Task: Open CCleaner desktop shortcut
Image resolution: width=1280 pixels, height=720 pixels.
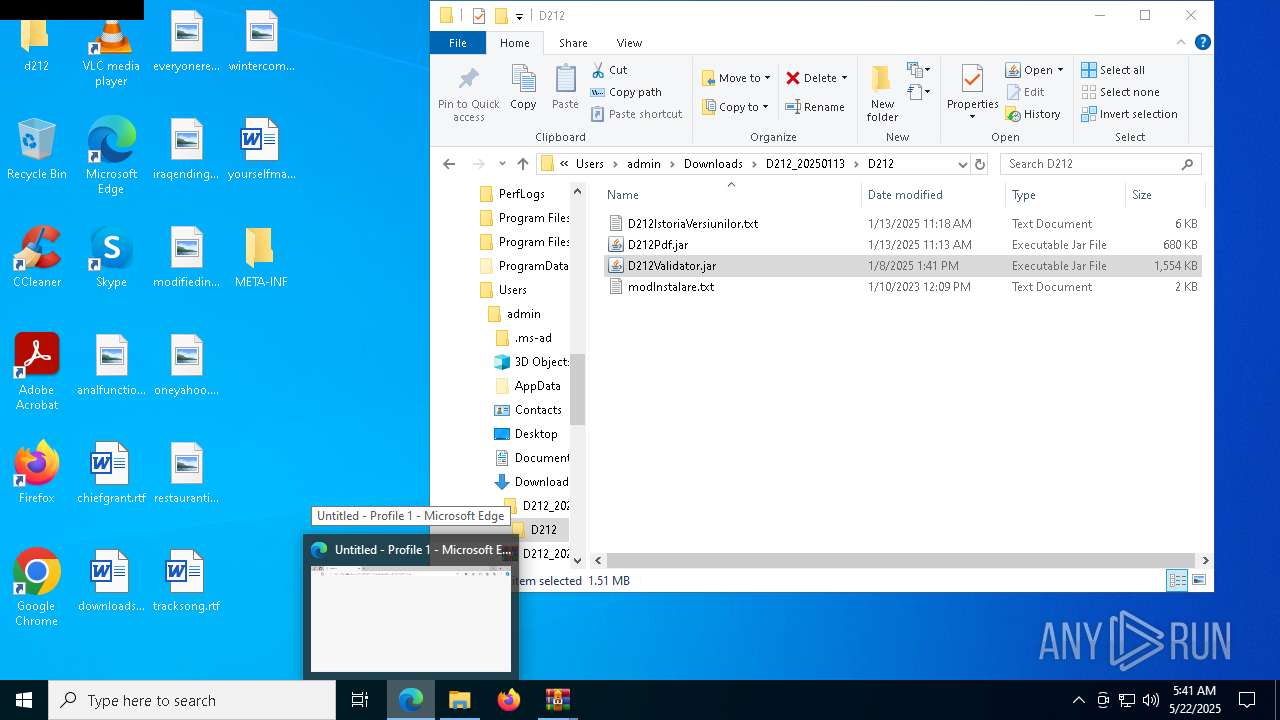Action: 36,258
